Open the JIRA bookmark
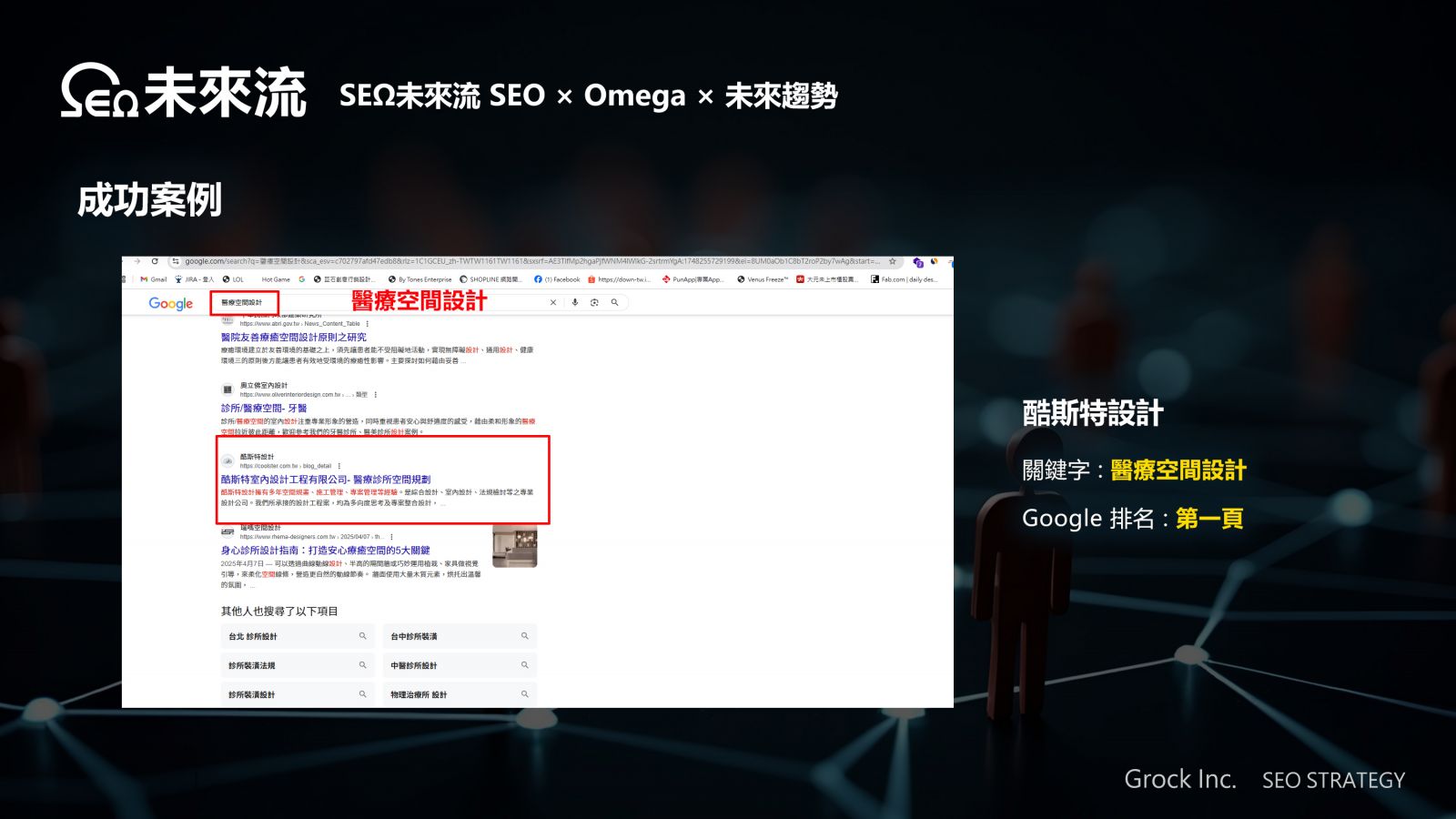Viewport: 1456px width, 819px height. pos(194,279)
